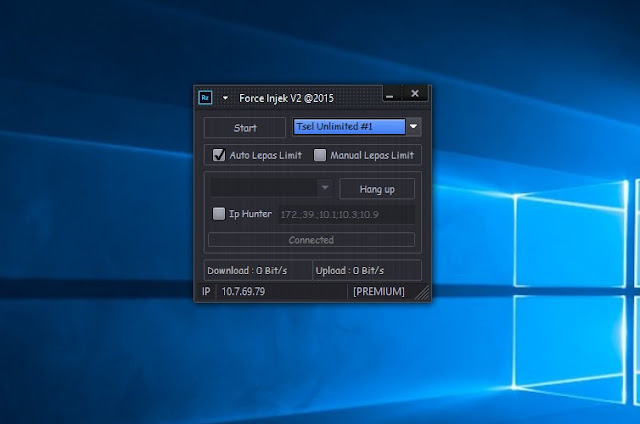The height and width of the screenshot is (424, 640).
Task: Click the [PREMIUM] status label
Action: coord(379,291)
